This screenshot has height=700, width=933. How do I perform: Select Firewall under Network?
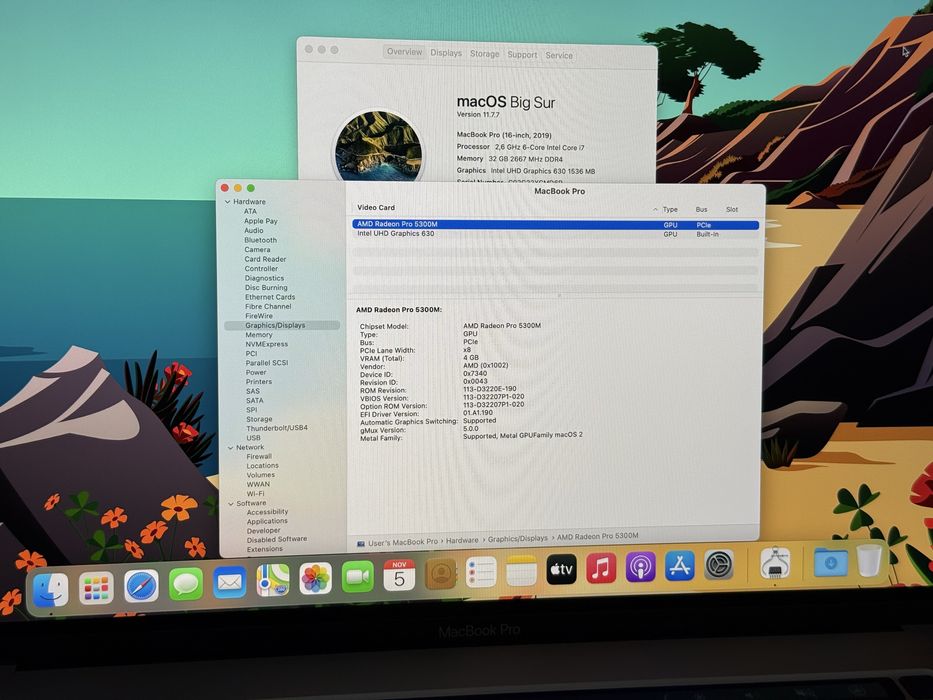[259, 457]
